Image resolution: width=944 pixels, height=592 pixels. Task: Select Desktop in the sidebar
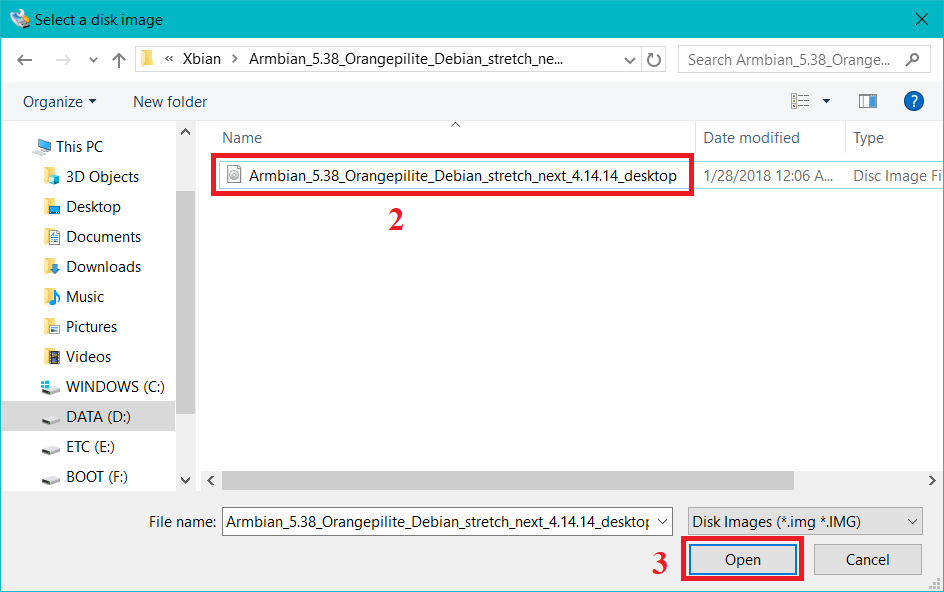point(93,207)
